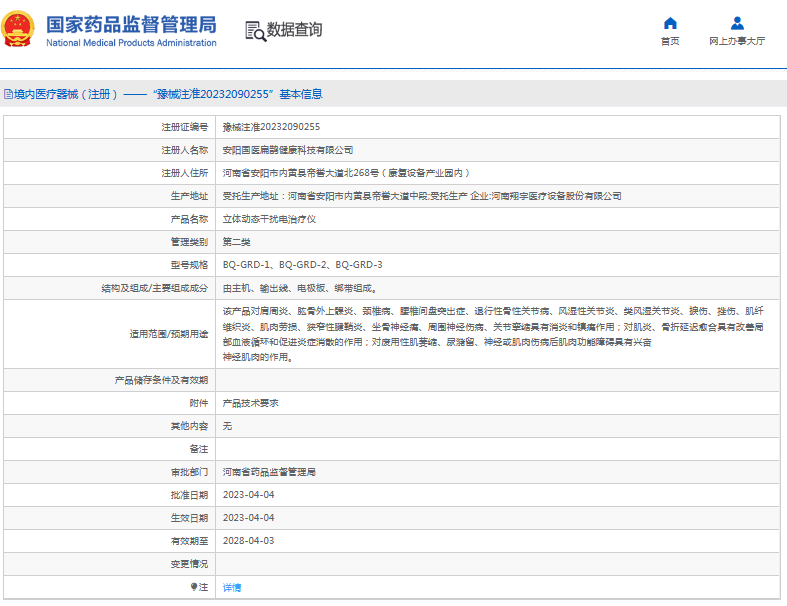Open 详情 link in the 注 row
The image size is (787, 606).
232,587
